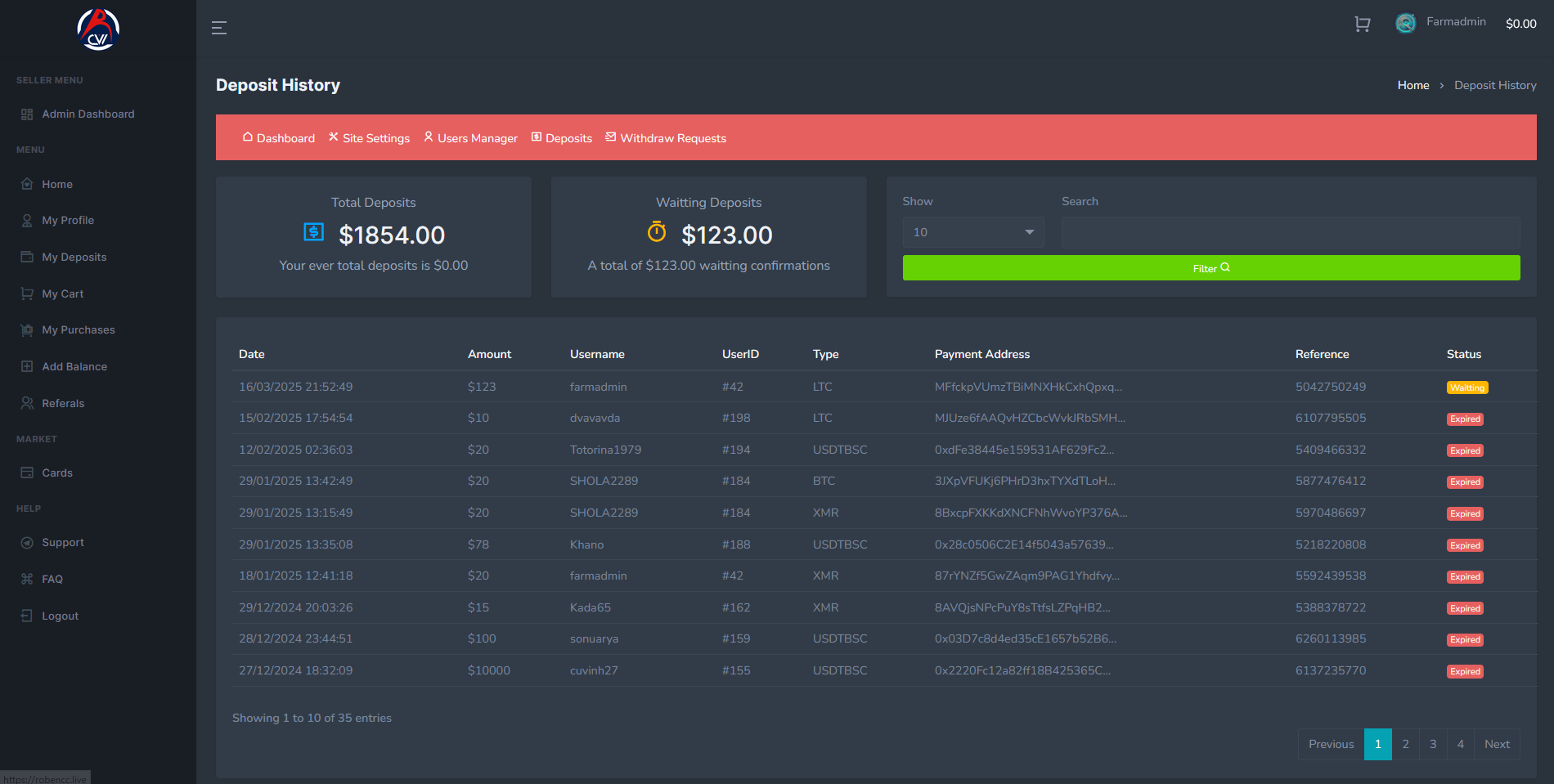Screen dimensions: 1554x784
Task: Open the Farmadmin account menu
Action: 1456,22
